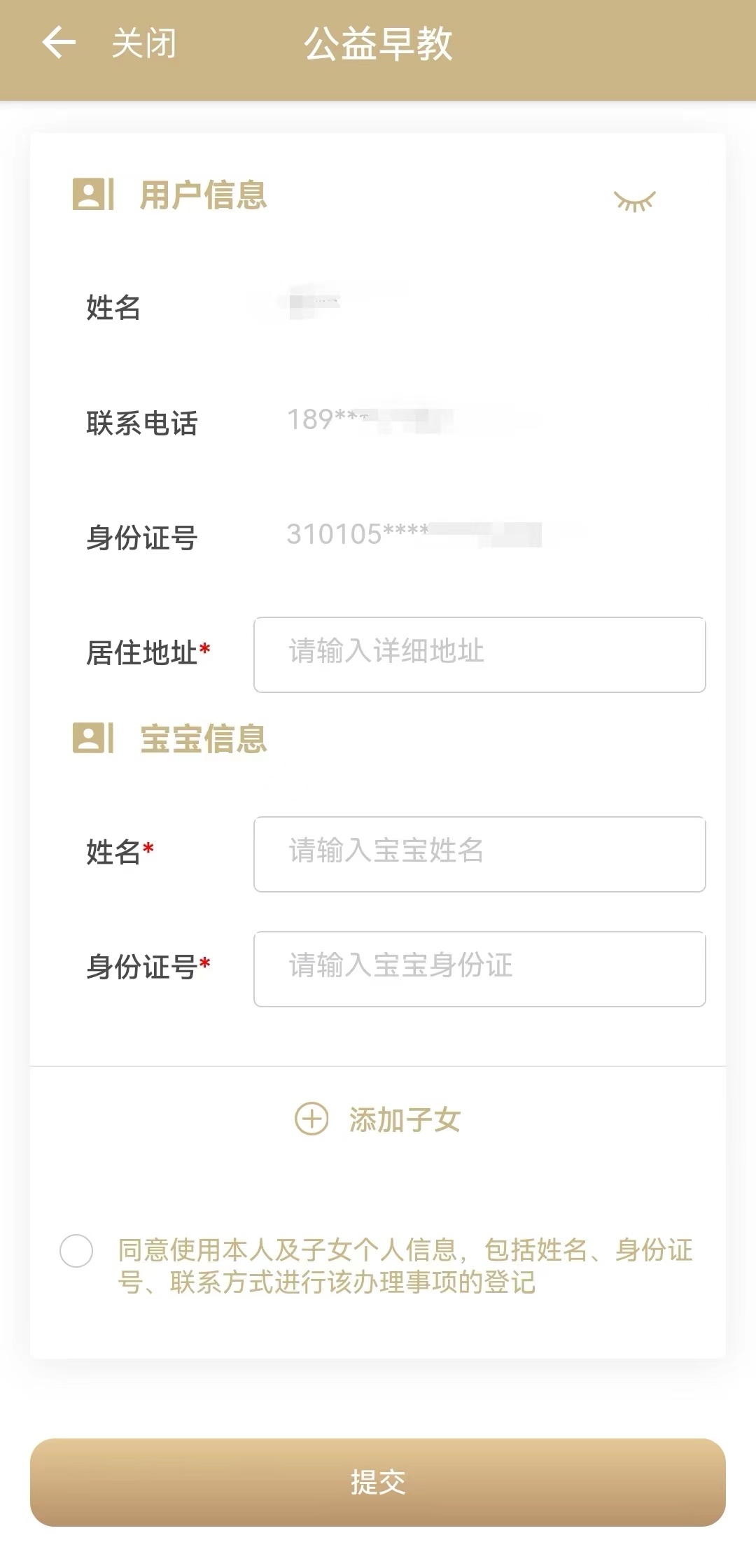Click the baby name input field

(x=479, y=854)
